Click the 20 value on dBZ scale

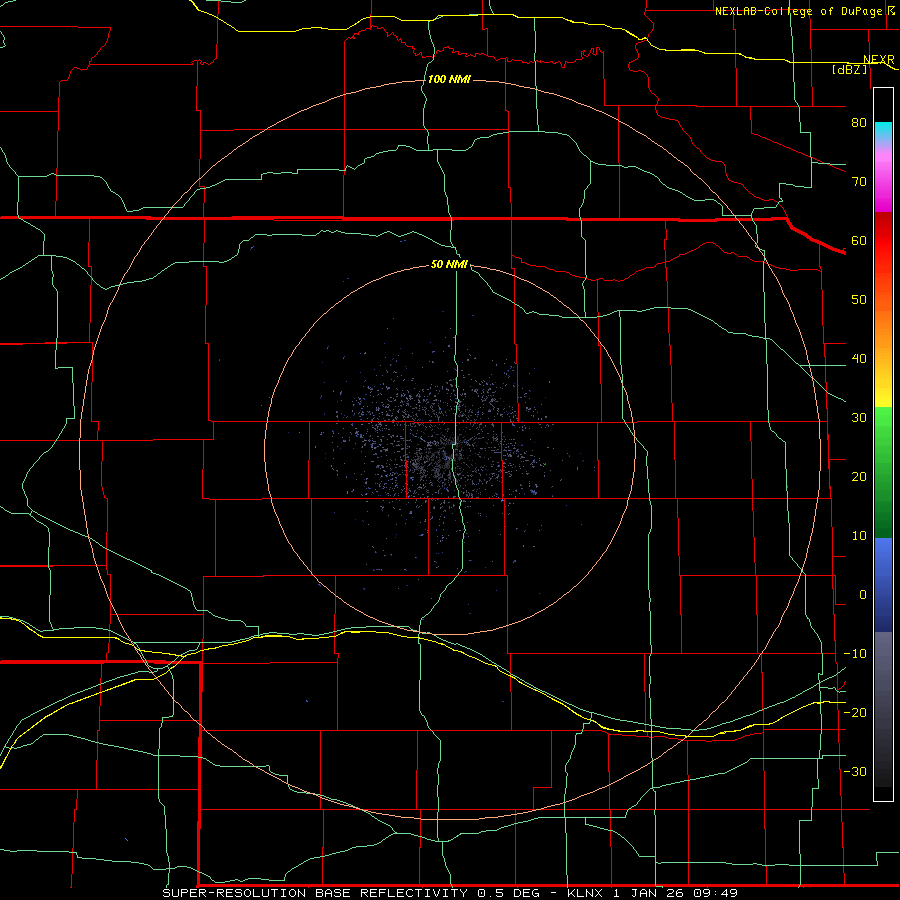click(x=859, y=476)
